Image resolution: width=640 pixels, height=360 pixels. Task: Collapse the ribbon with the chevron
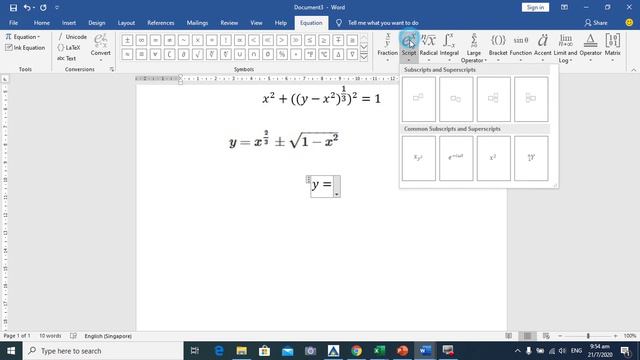click(x=633, y=70)
